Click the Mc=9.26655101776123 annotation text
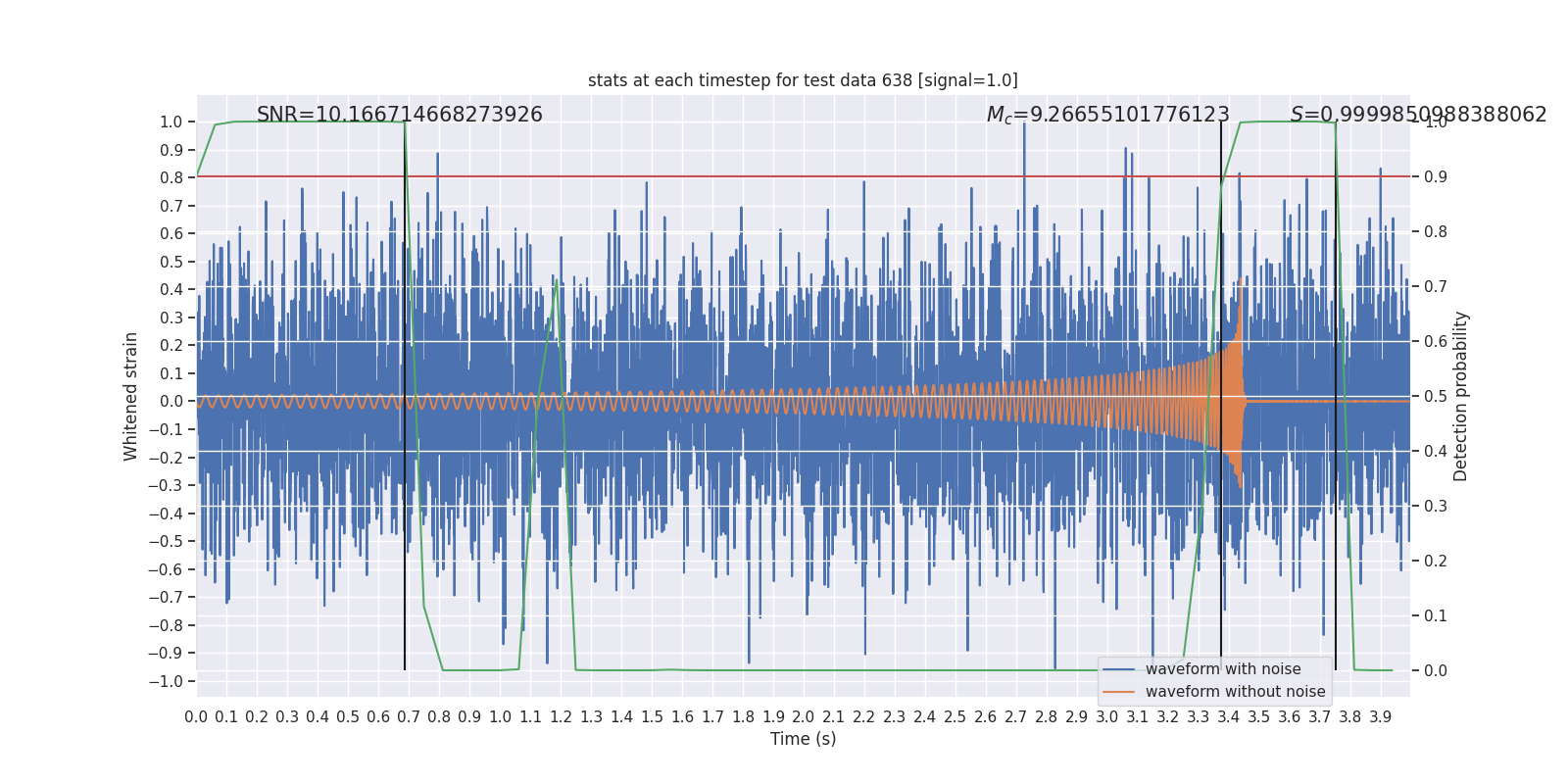Viewport: 1568px width, 784px height. [x=1107, y=115]
